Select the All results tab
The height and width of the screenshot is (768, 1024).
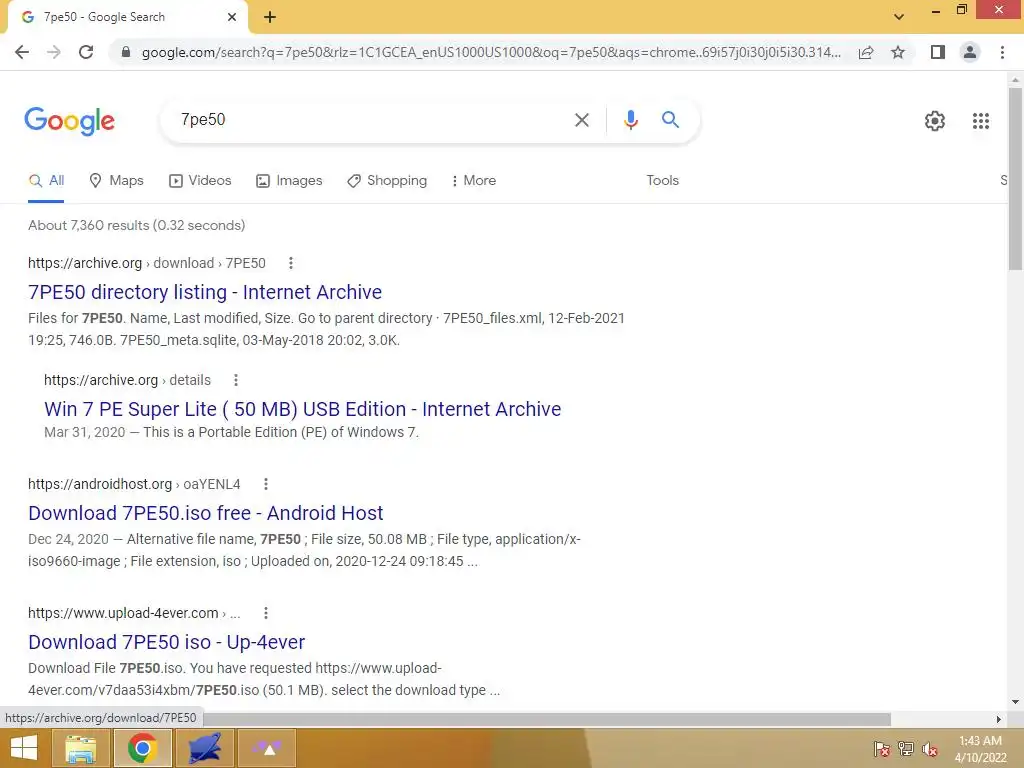coord(46,181)
